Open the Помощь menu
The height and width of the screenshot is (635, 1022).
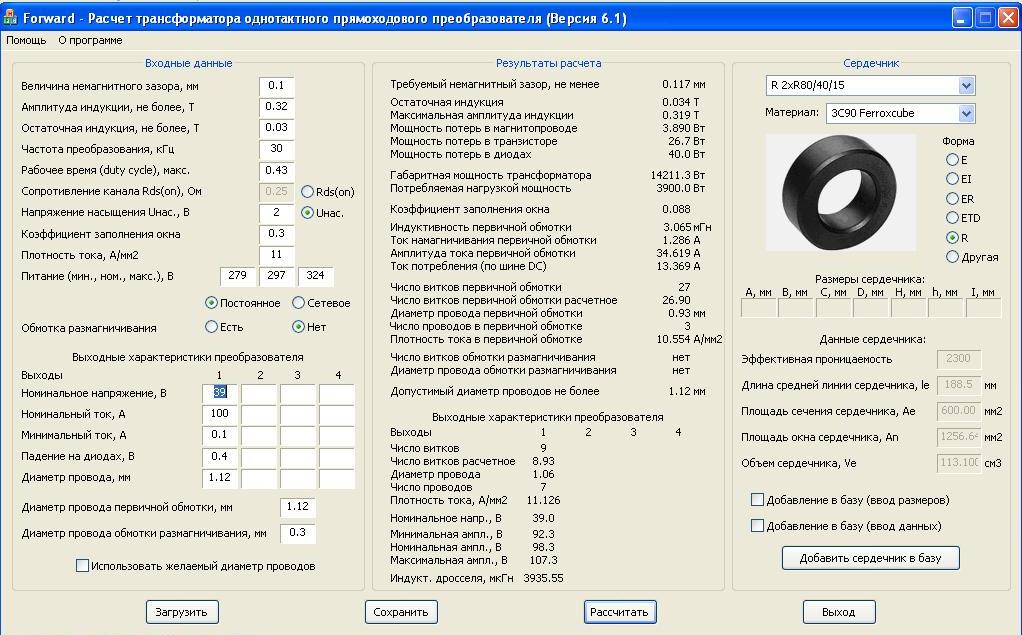pyautogui.click(x=26, y=40)
